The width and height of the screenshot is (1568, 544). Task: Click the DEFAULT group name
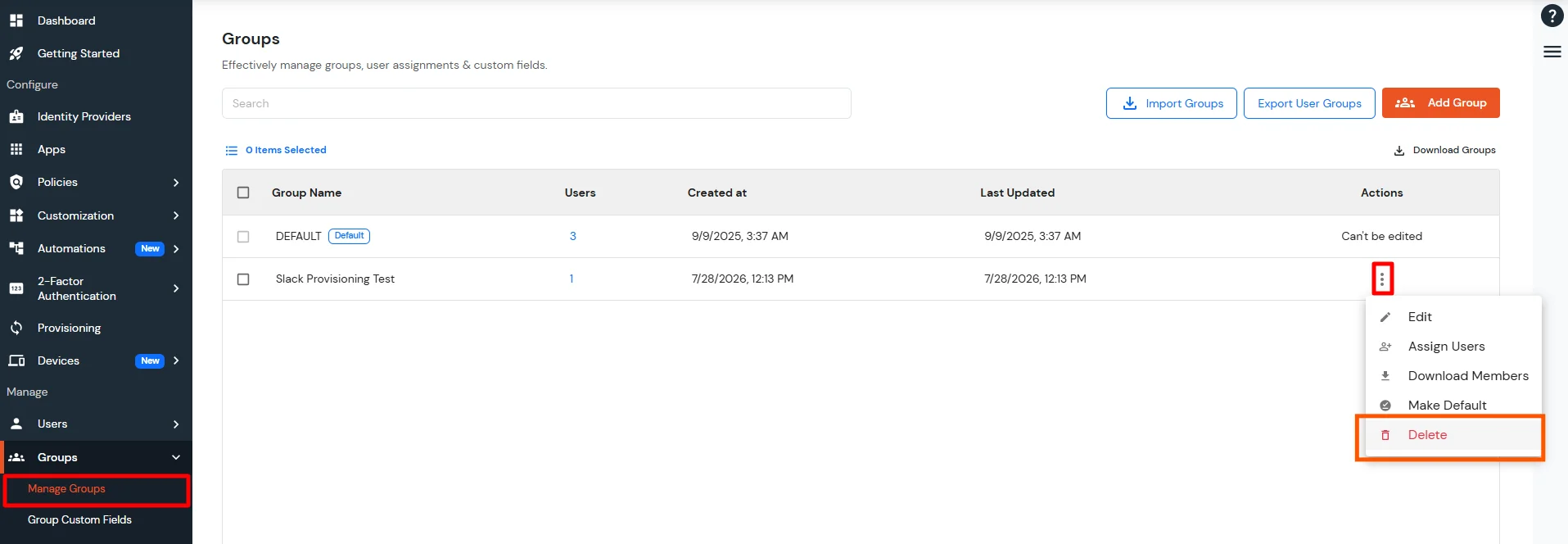(x=298, y=236)
